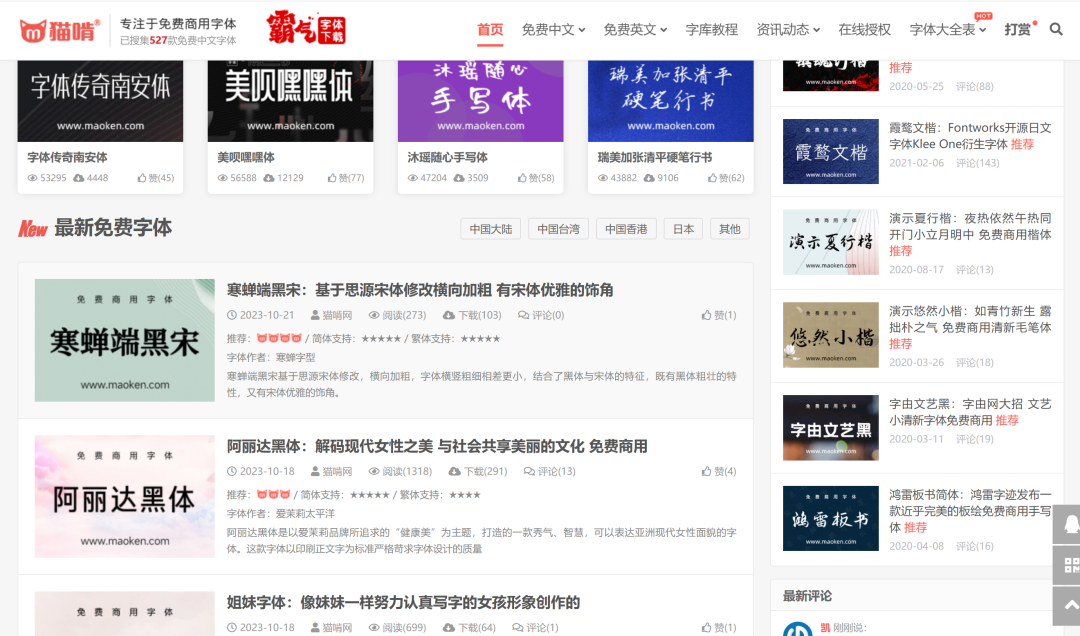Click the 霸气字体下载 banner logo
The image size is (1080, 636).
click(307, 28)
